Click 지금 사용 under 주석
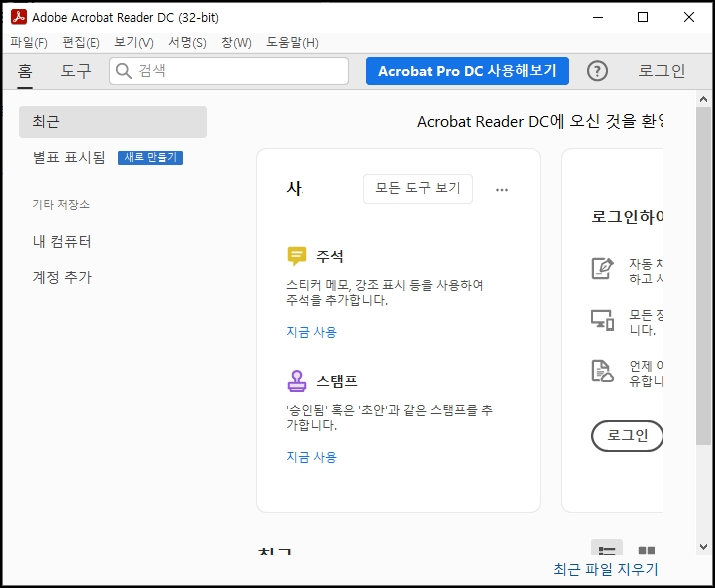This screenshot has width=715, height=588. 311,332
